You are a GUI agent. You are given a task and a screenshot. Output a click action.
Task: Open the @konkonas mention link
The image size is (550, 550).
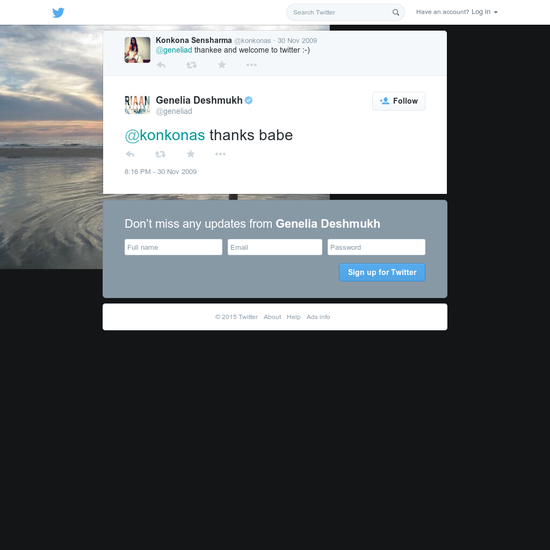[165, 135]
